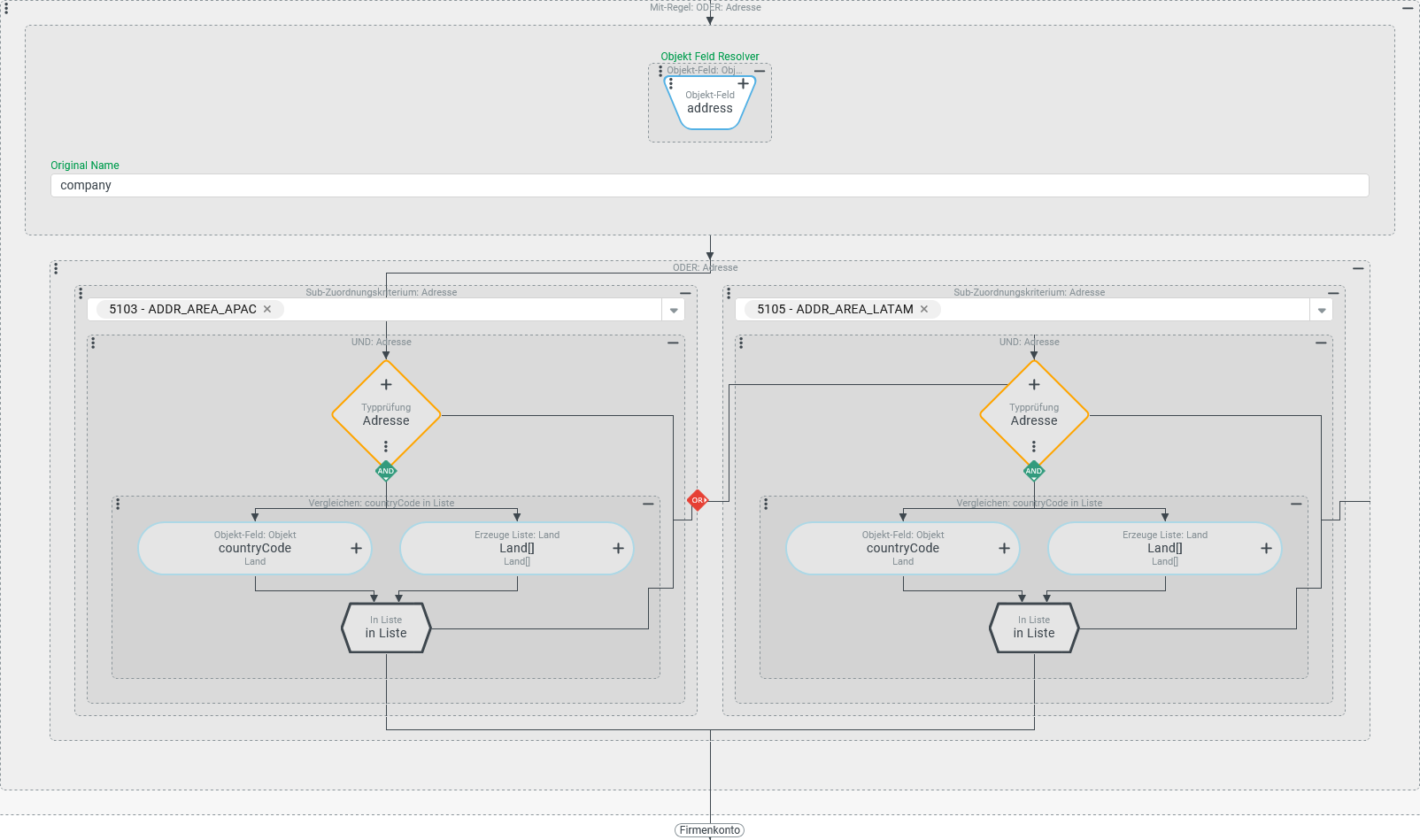The image size is (1420, 840).
Task: Click the AND badge under APAC Typprüfung
Action: coord(386,471)
